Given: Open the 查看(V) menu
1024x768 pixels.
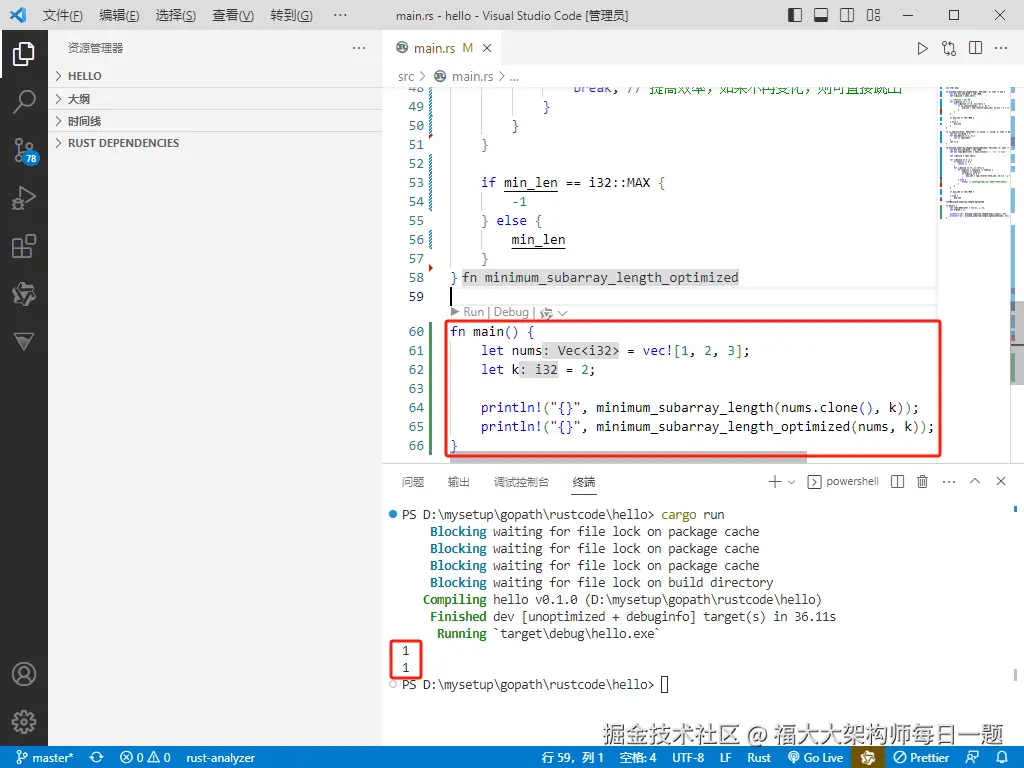Looking at the screenshot, I should tap(233, 15).
